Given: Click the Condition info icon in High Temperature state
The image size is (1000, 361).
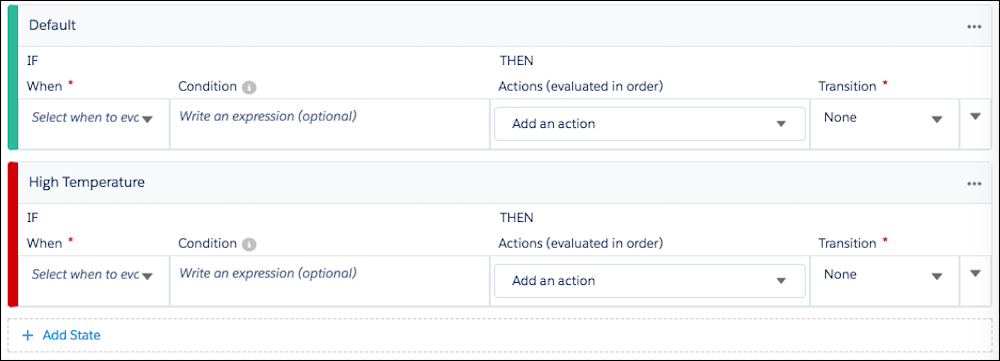Looking at the screenshot, I should tap(249, 244).
